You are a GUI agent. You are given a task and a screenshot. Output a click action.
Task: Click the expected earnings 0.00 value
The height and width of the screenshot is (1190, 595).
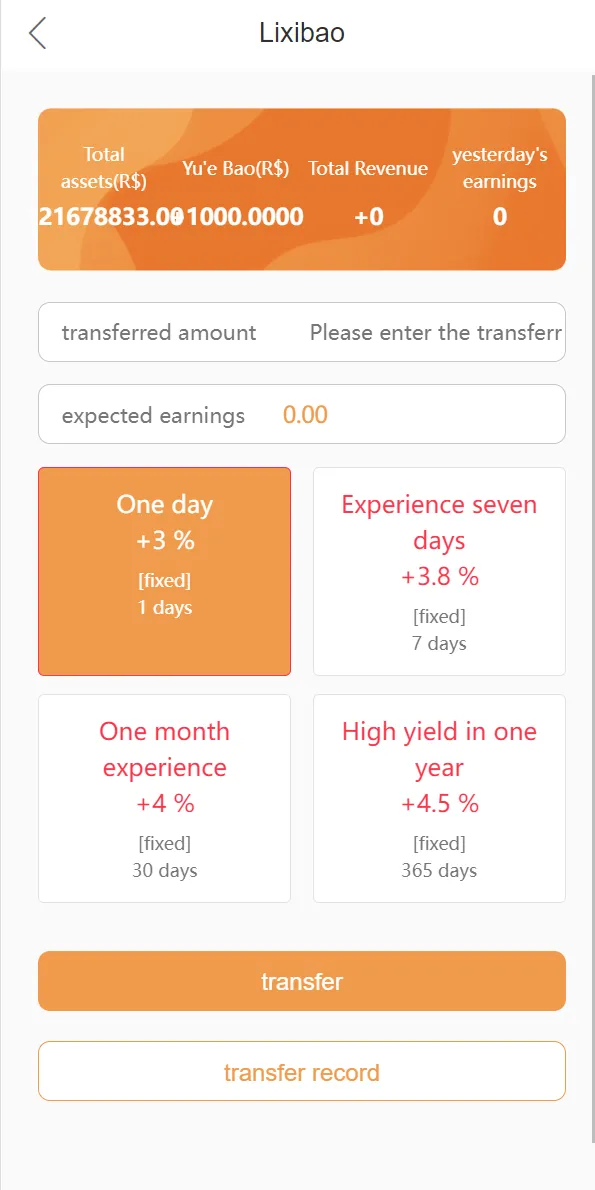coord(305,415)
